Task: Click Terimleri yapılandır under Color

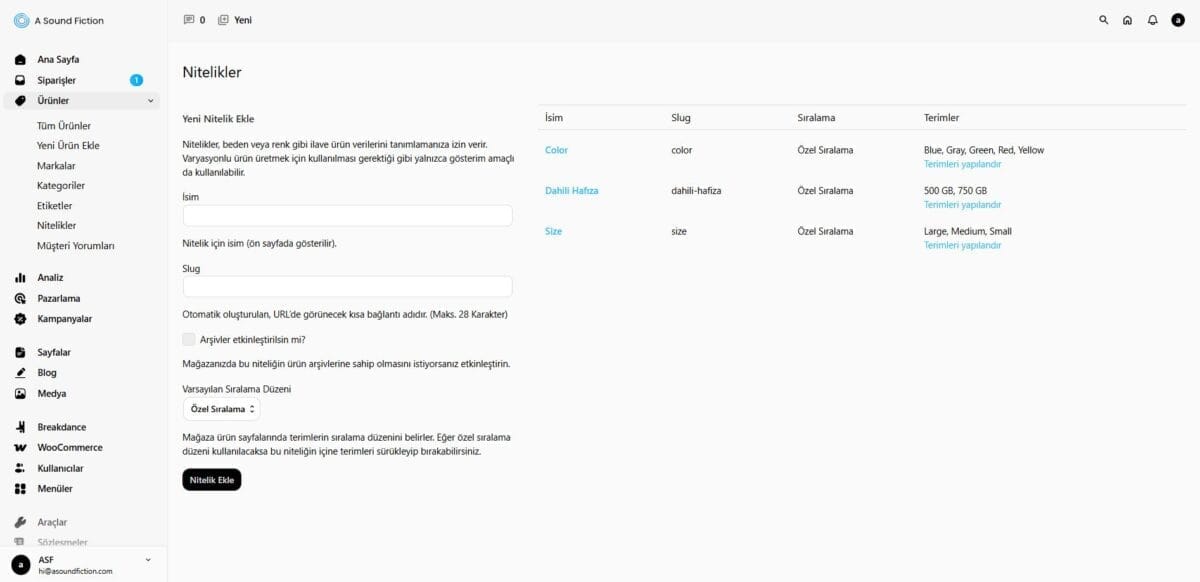Action: click(962, 164)
